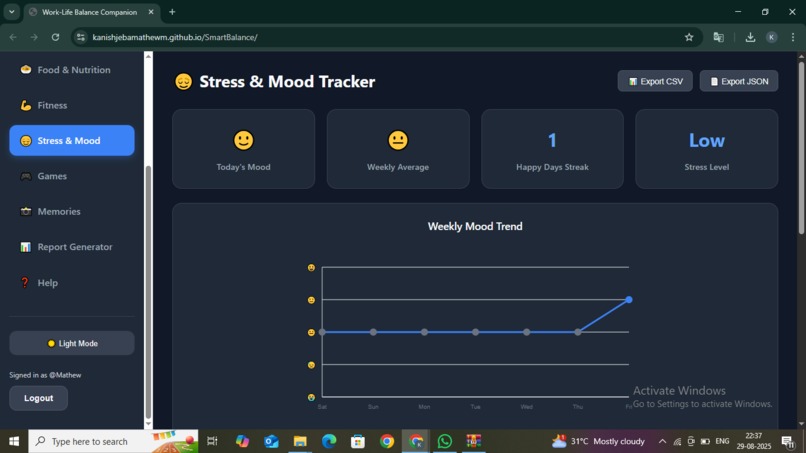
Task: Open WhatsApp from taskbar
Action: click(x=445, y=441)
